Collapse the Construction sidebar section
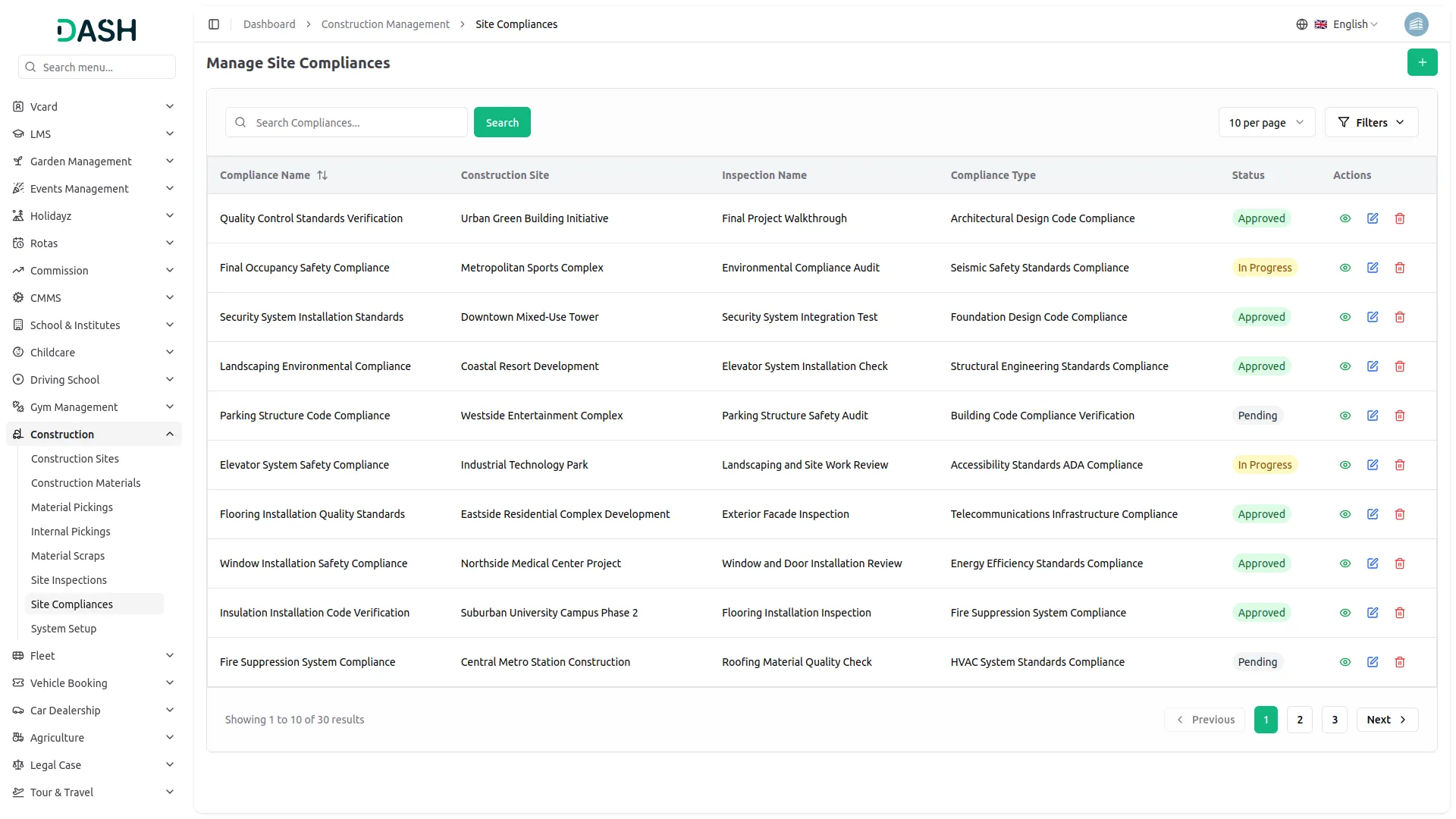The image size is (1456, 819). pyautogui.click(x=170, y=435)
